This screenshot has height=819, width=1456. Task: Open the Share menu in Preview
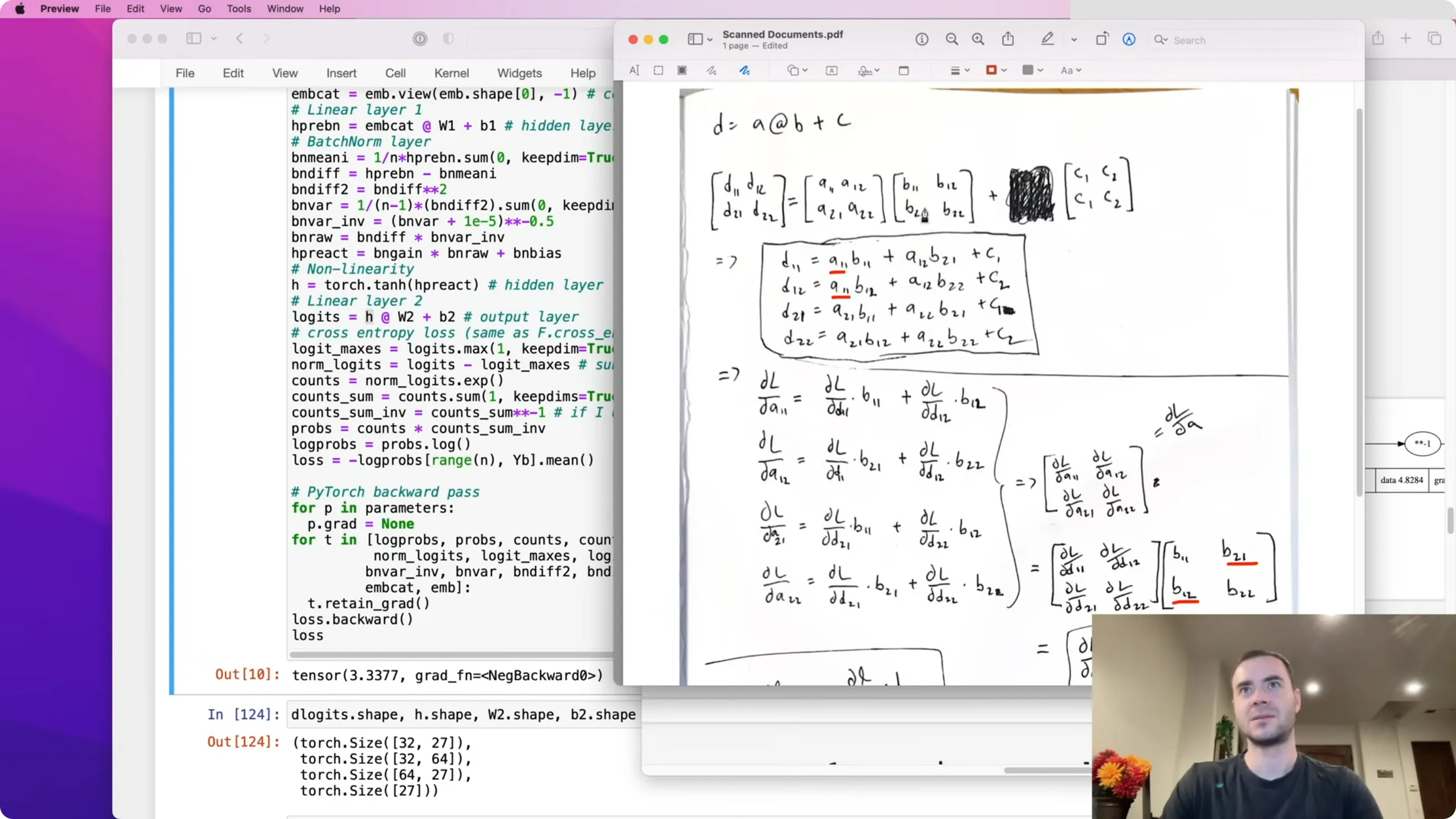click(1008, 39)
